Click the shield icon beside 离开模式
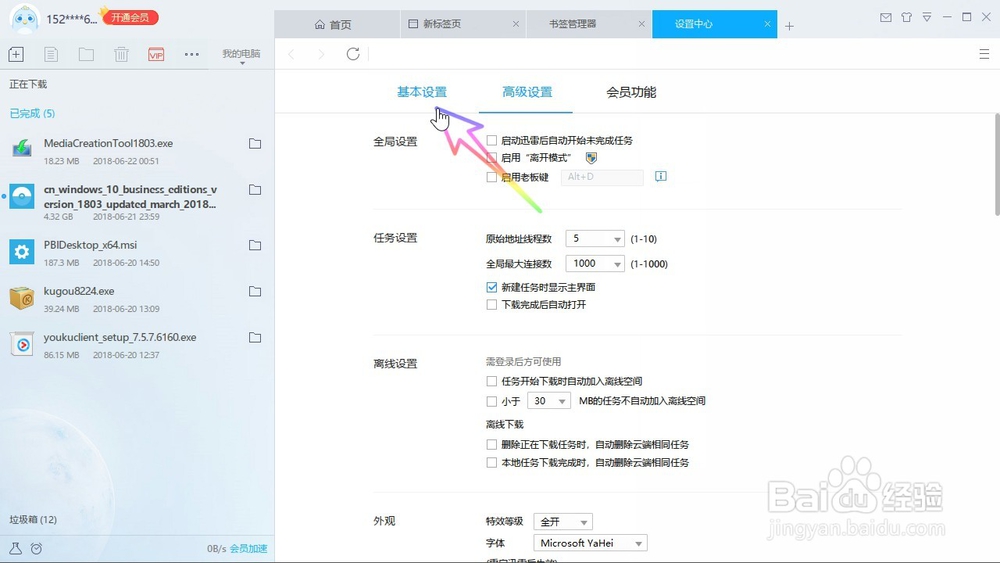Viewport: 1000px width, 563px height. point(591,157)
